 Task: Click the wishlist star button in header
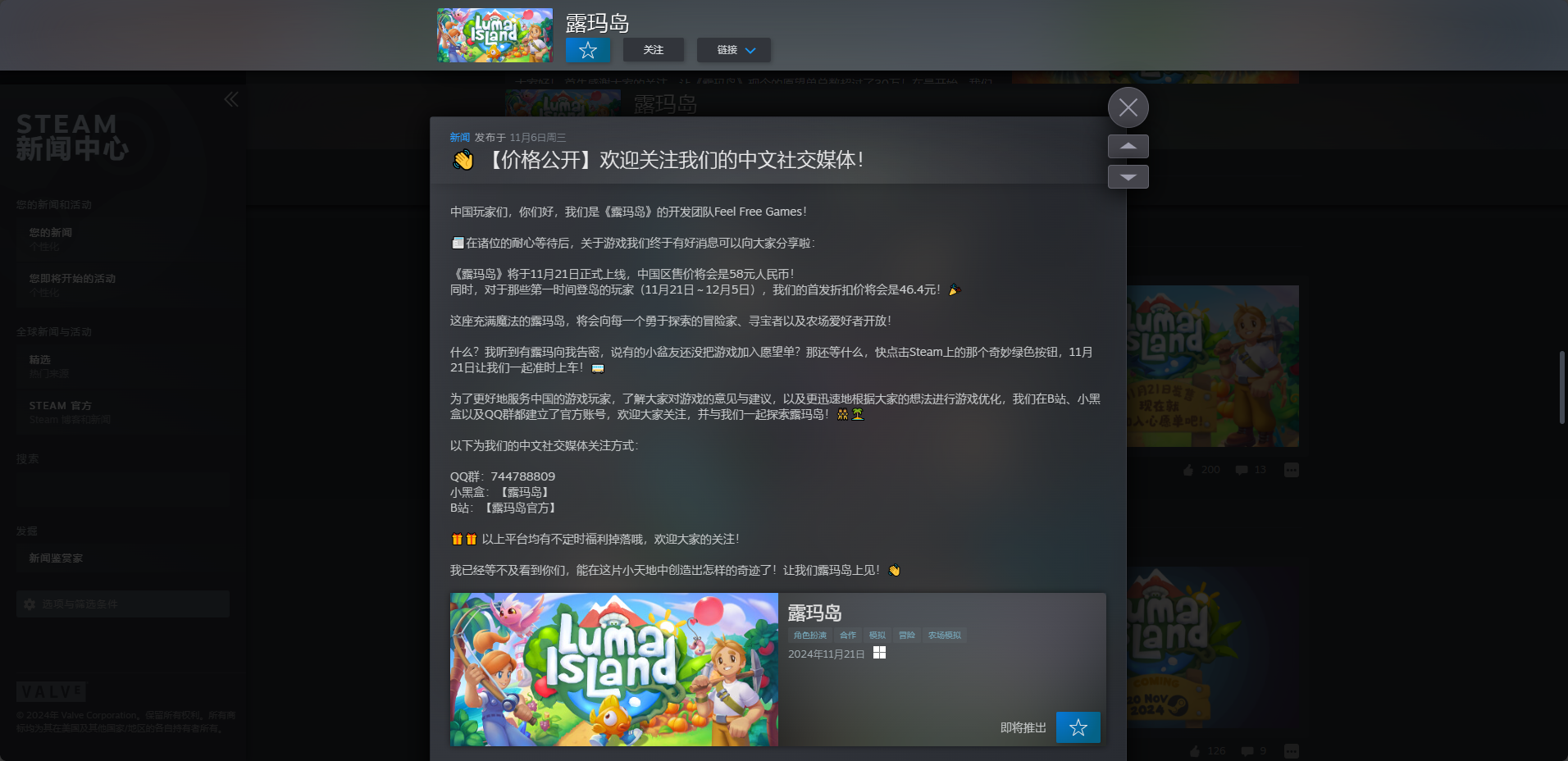point(587,50)
